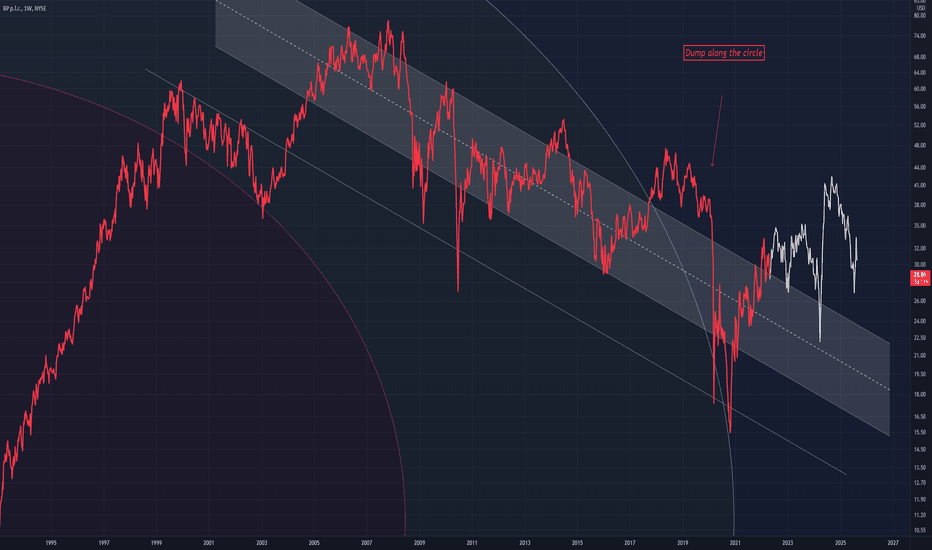Click the 2021 label on the time axis
Image resolution: width=932 pixels, height=550 pixels.
click(x=735, y=543)
